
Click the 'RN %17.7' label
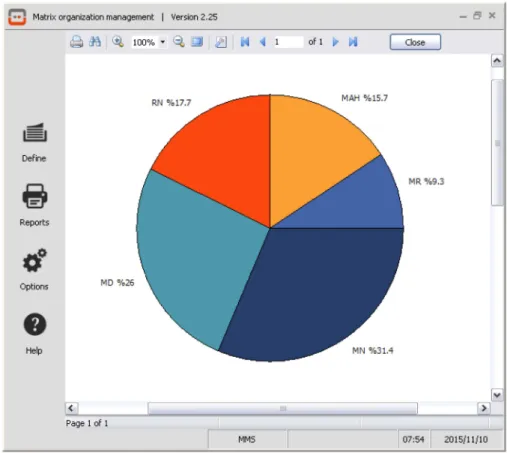coord(171,103)
